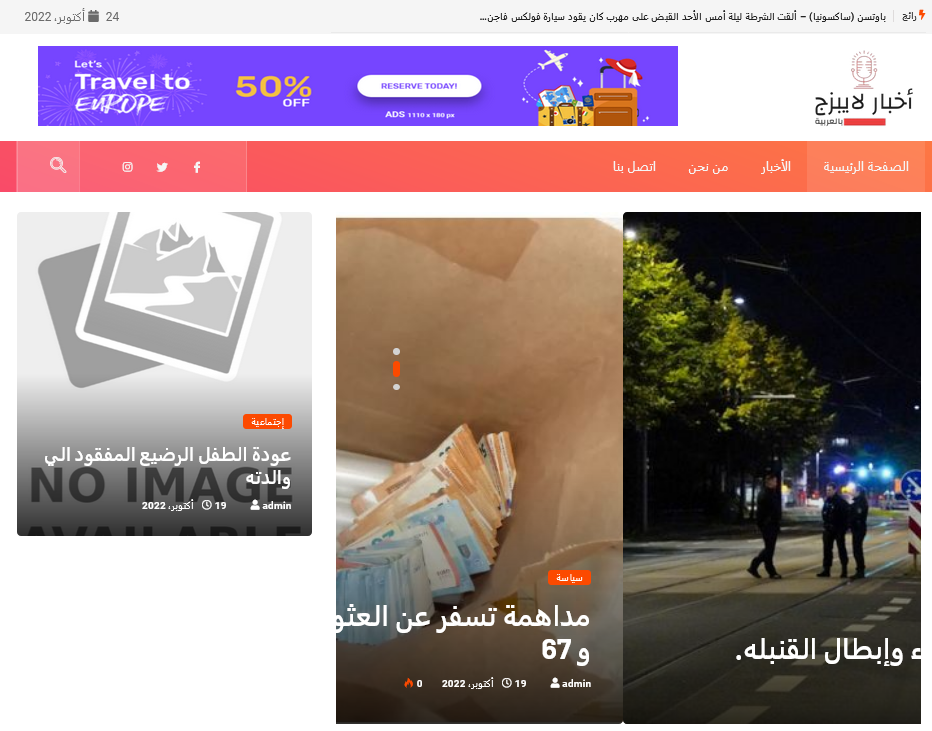Select the top slider pagination dot
Viewport: 932px width, 731px height.
click(x=396, y=352)
